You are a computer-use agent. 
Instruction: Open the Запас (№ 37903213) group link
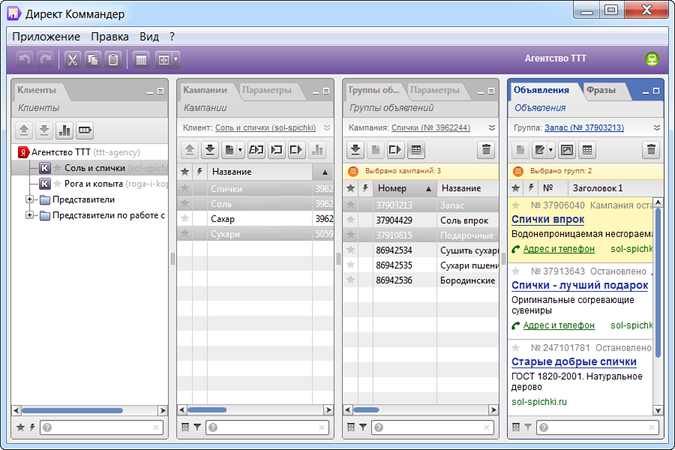click(x=584, y=127)
